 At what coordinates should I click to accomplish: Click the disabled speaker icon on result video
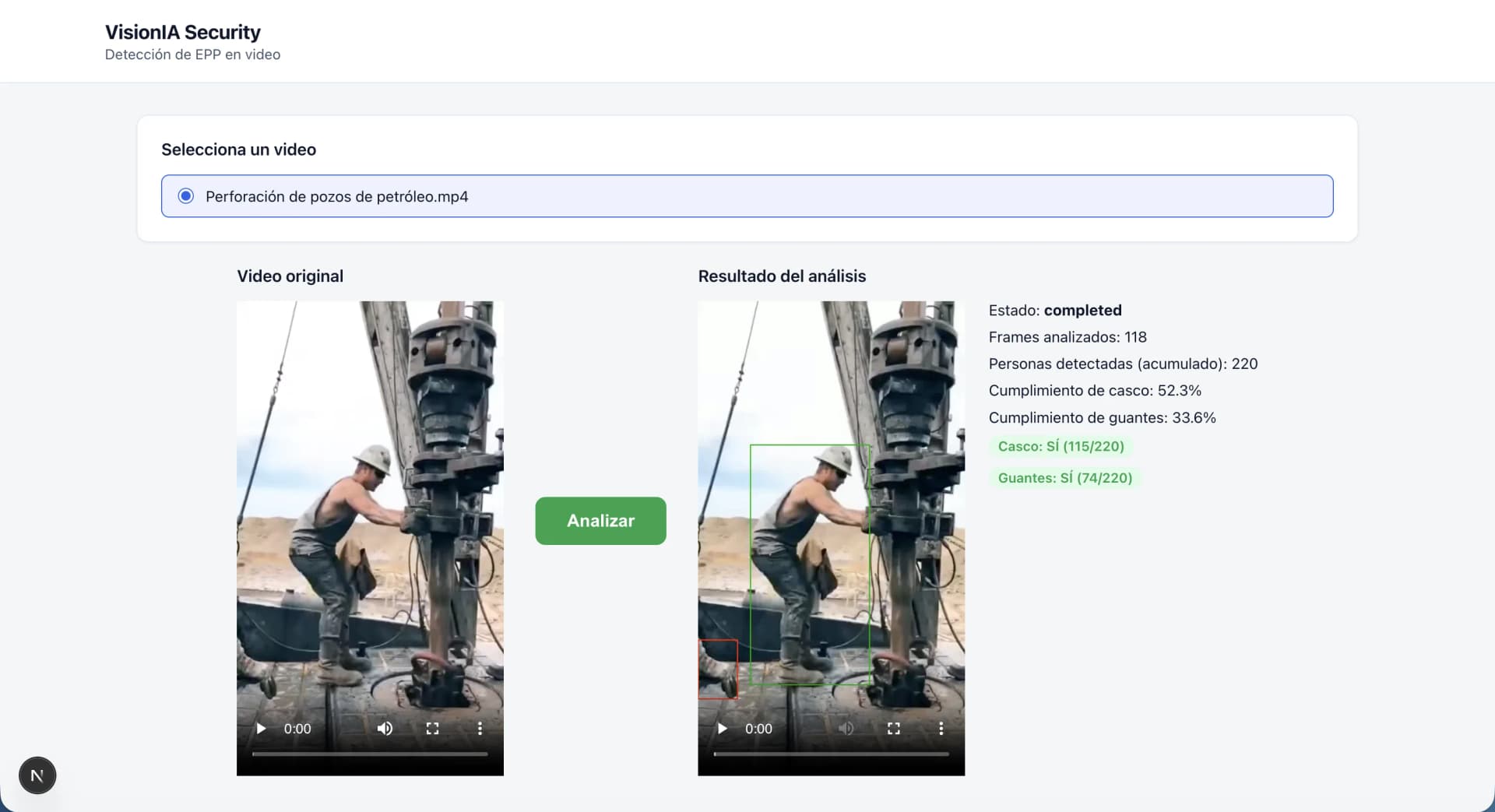[846, 729]
